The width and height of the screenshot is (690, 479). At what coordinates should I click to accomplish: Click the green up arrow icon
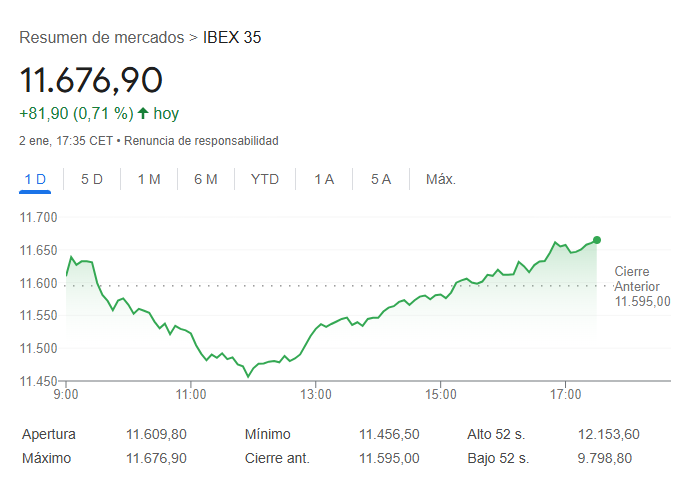[143, 114]
